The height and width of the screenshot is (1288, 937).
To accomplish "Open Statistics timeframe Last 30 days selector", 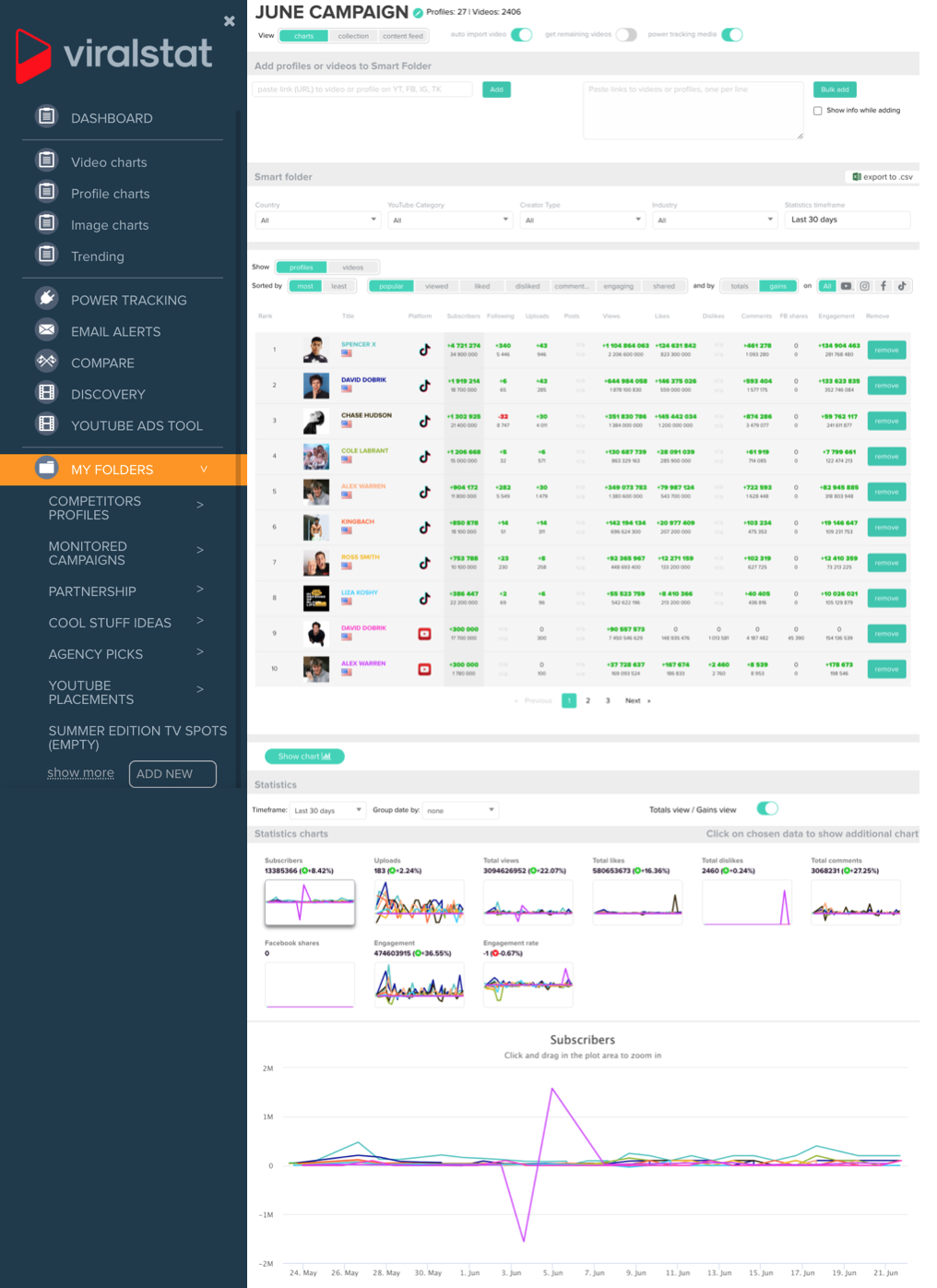I will pos(848,220).
